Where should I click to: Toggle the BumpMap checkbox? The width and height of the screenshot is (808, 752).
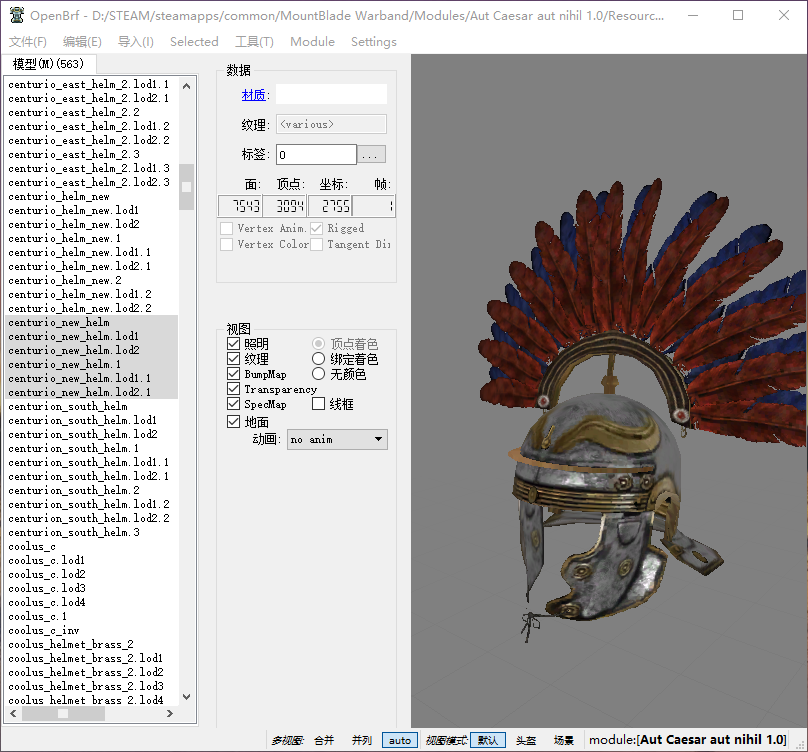tap(233, 374)
